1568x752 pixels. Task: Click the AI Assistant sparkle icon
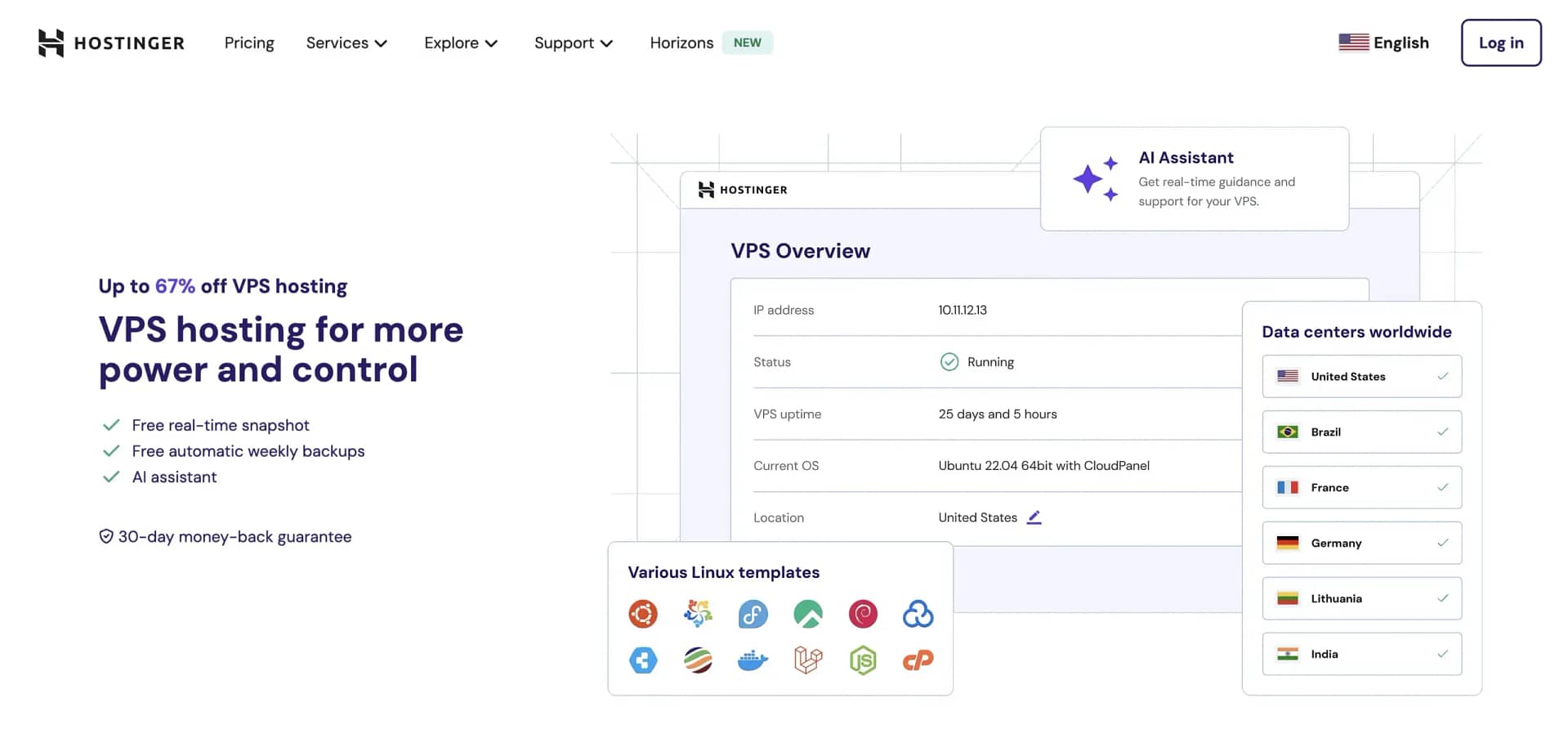[1095, 178]
